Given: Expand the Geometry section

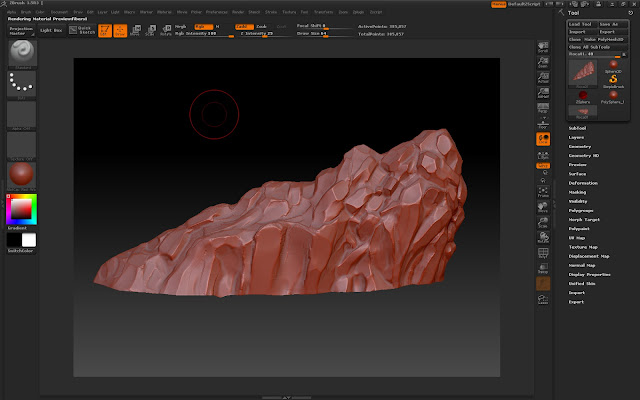Looking at the screenshot, I should [580, 147].
